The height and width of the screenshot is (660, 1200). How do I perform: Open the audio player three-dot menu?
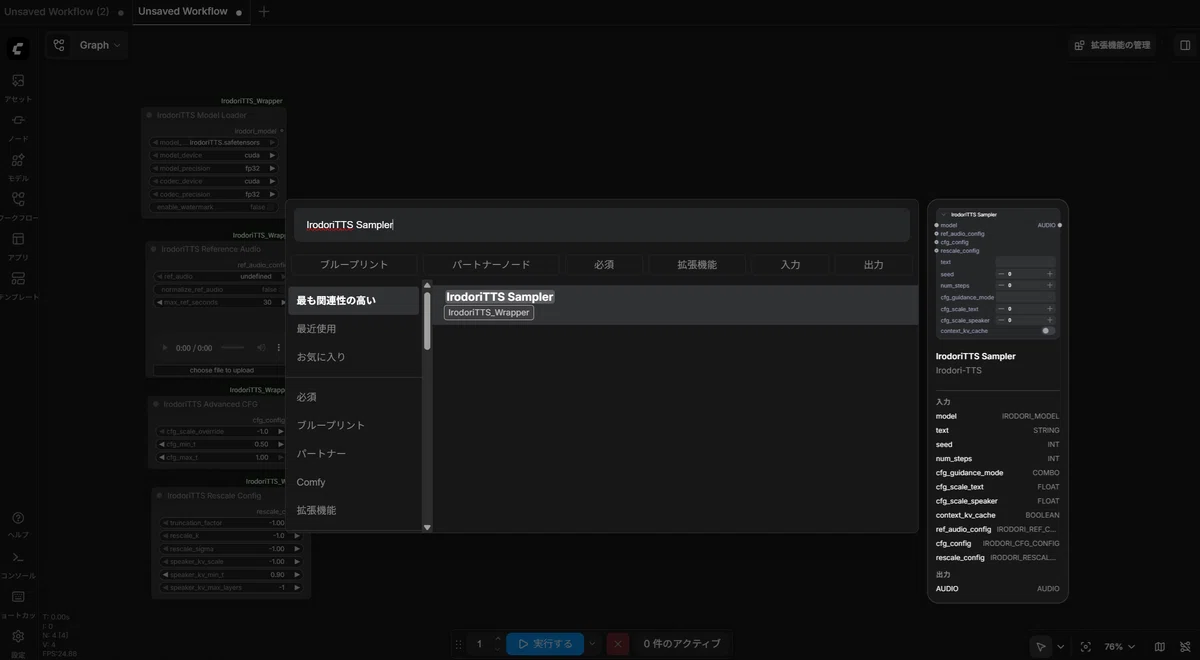point(279,348)
